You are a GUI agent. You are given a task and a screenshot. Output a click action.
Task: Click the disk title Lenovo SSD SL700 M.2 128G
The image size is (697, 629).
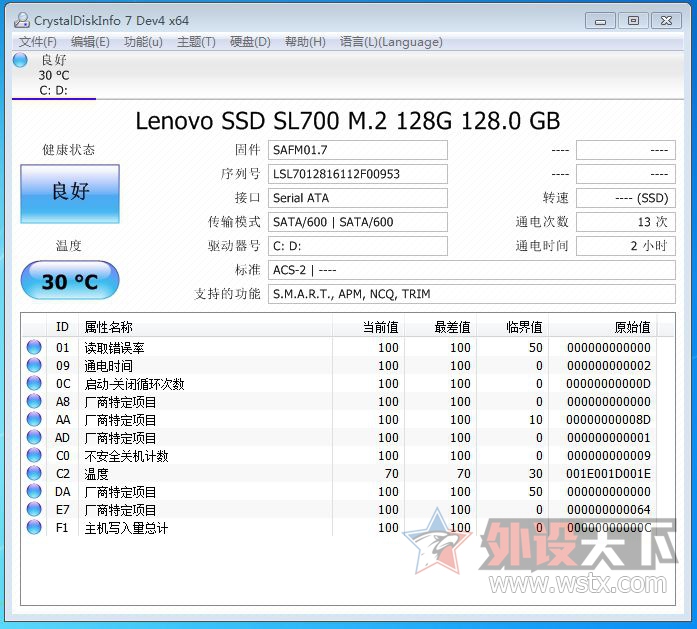point(293,121)
